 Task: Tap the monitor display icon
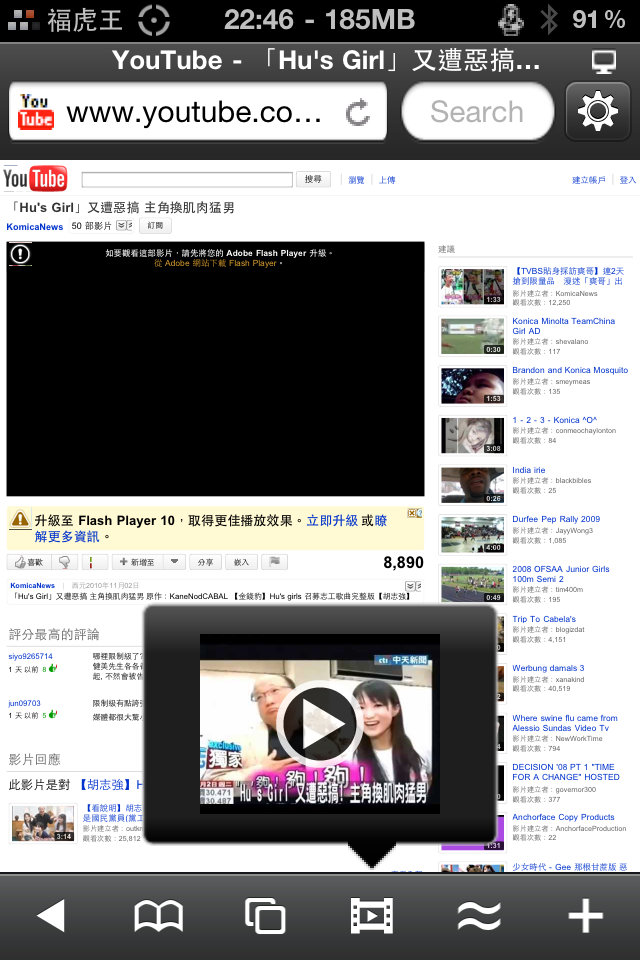(604, 61)
